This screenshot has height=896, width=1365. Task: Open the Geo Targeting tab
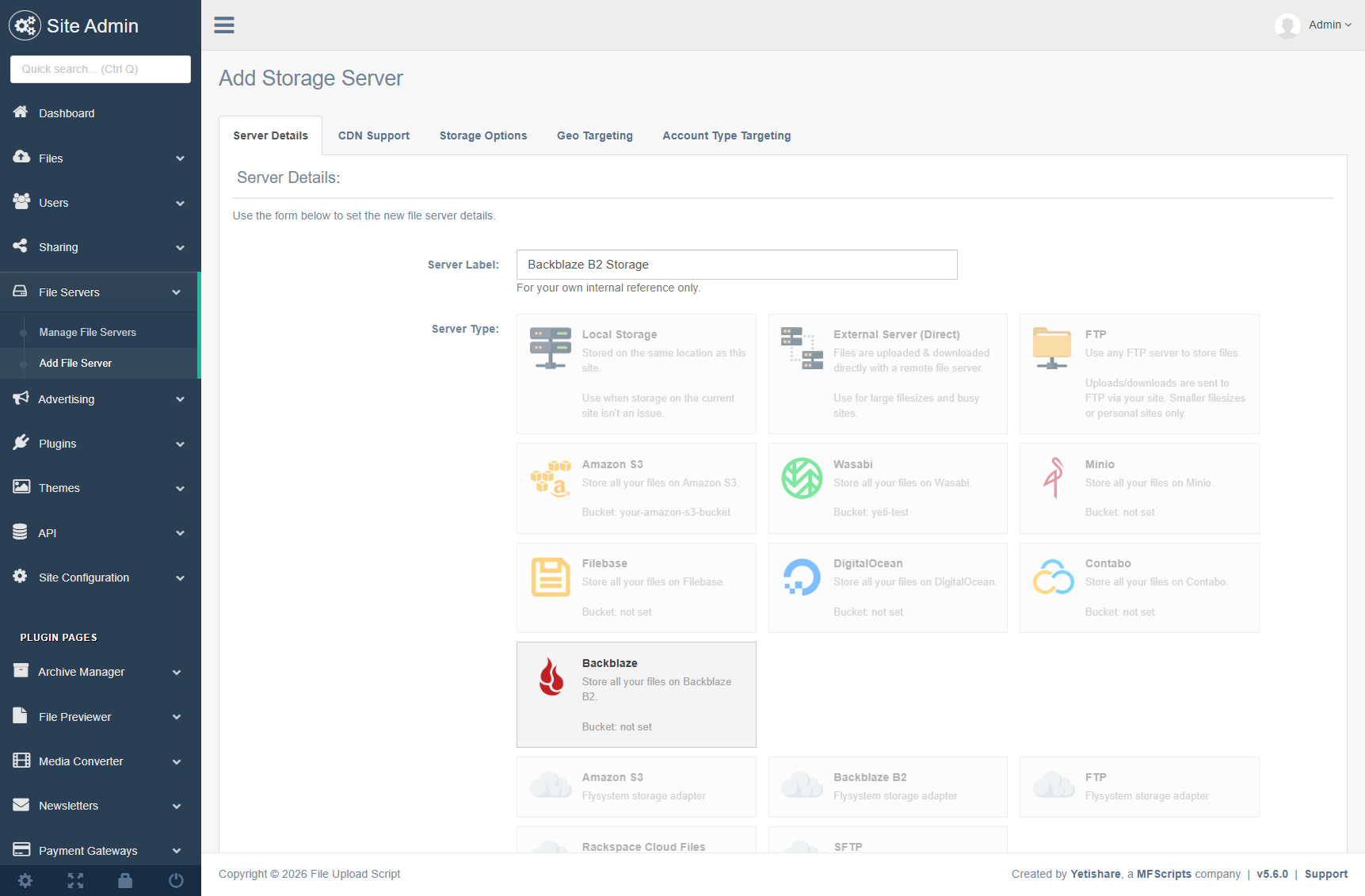click(594, 135)
